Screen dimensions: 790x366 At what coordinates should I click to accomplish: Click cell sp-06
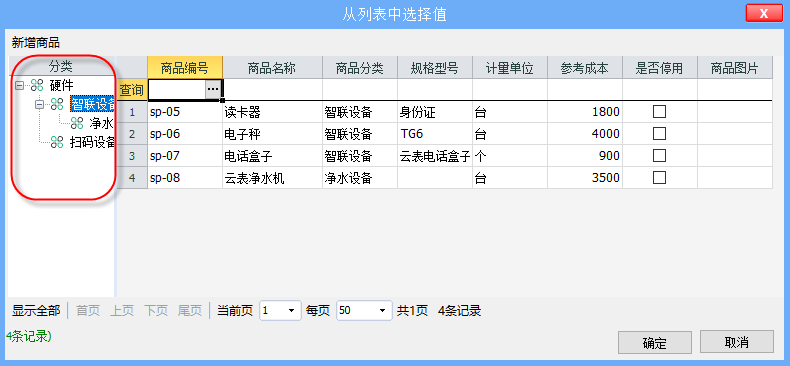pyautogui.click(x=185, y=134)
